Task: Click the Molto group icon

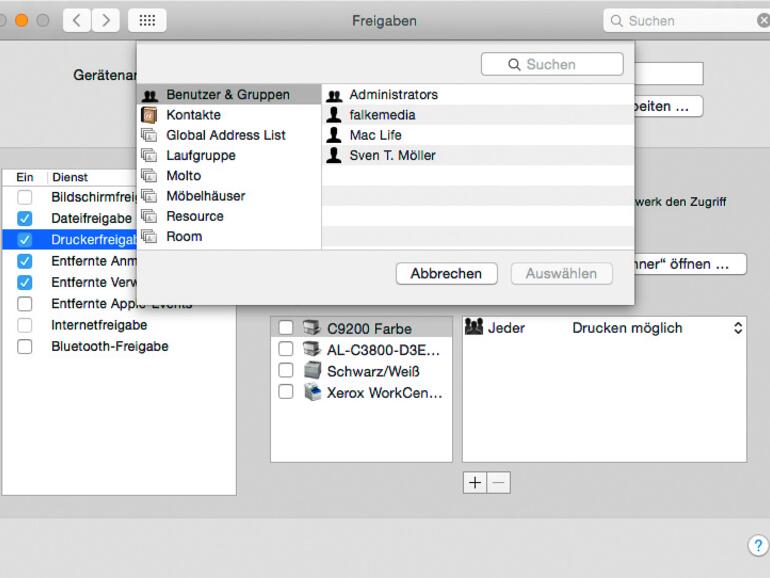Action: [149, 176]
